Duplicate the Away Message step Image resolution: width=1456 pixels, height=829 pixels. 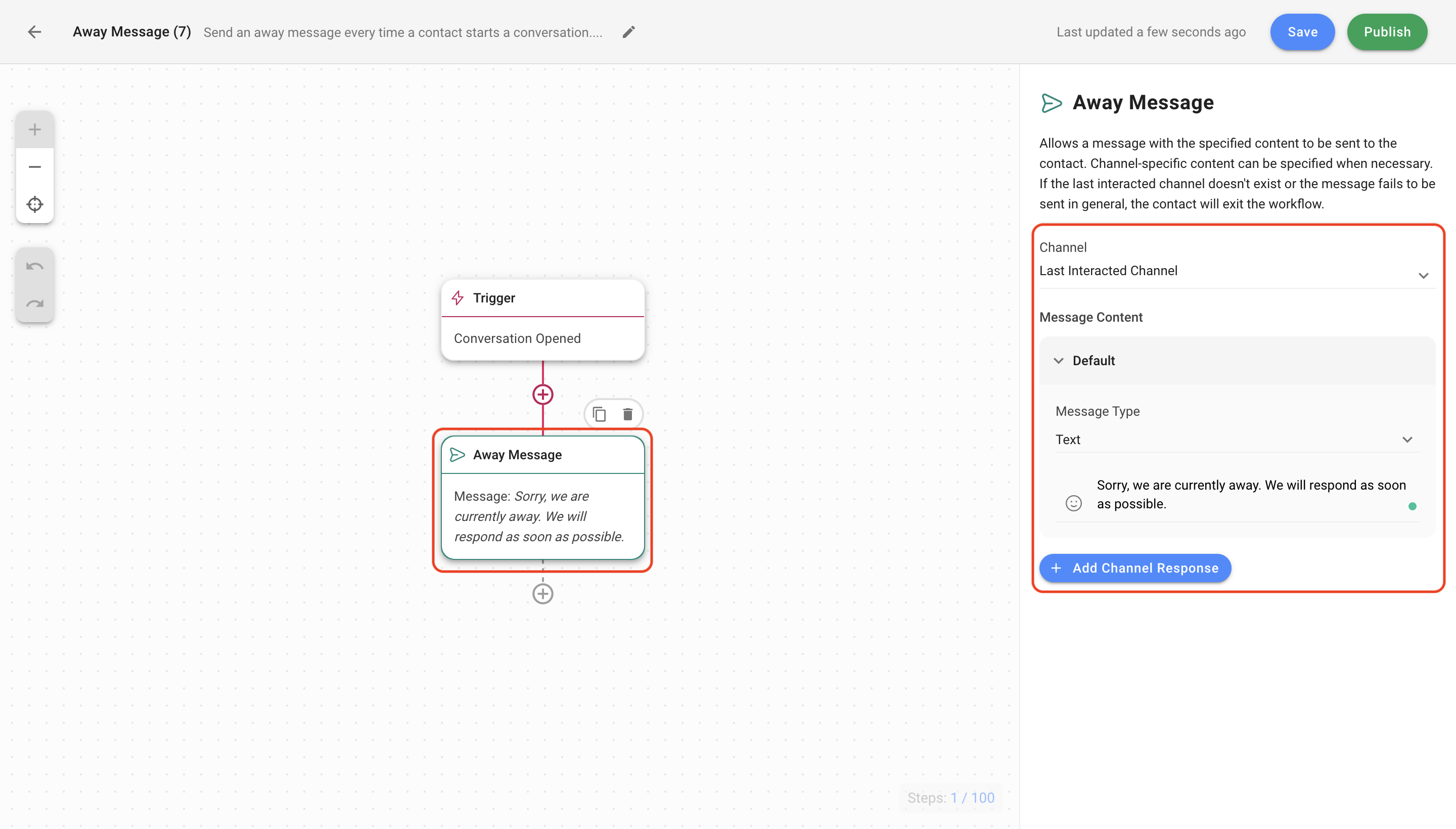pyautogui.click(x=599, y=414)
